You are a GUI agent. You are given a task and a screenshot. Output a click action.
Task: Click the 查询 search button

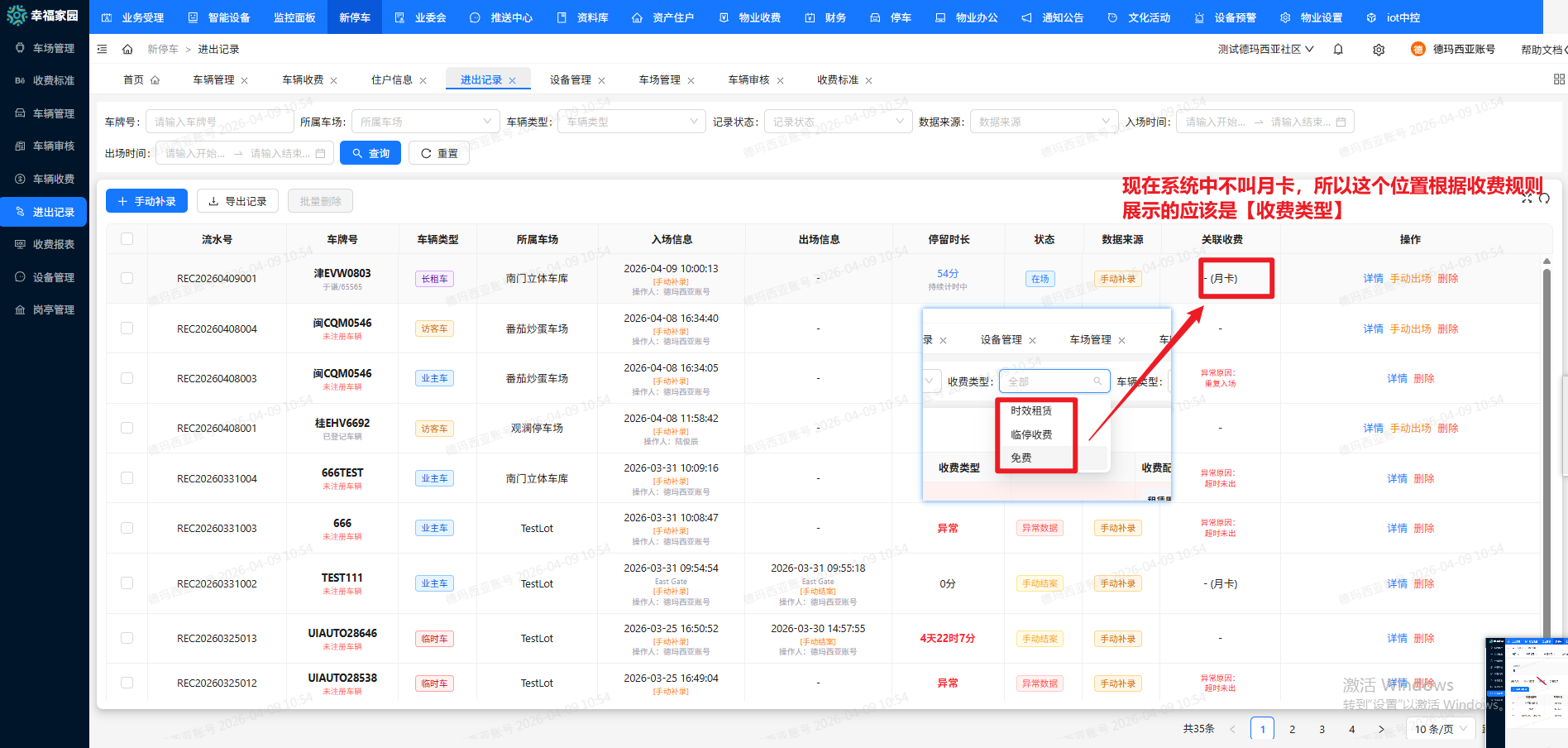pyautogui.click(x=370, y=153)
